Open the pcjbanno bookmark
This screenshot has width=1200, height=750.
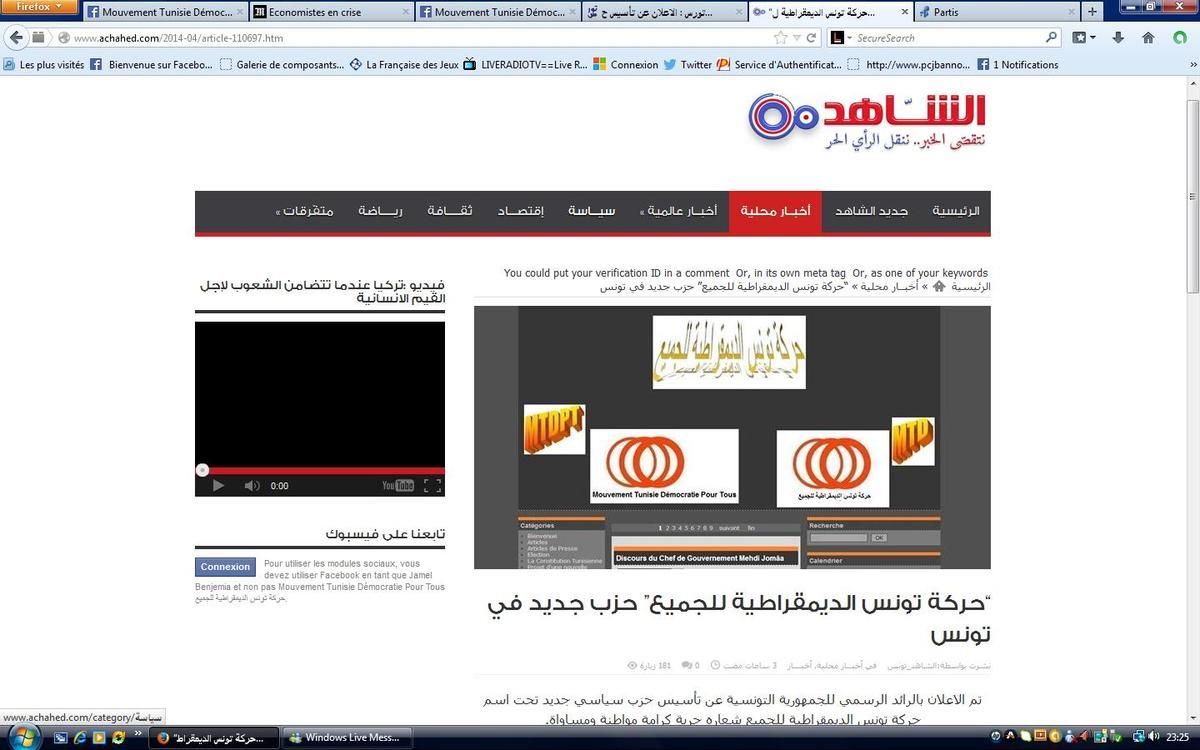click(909, 65)
